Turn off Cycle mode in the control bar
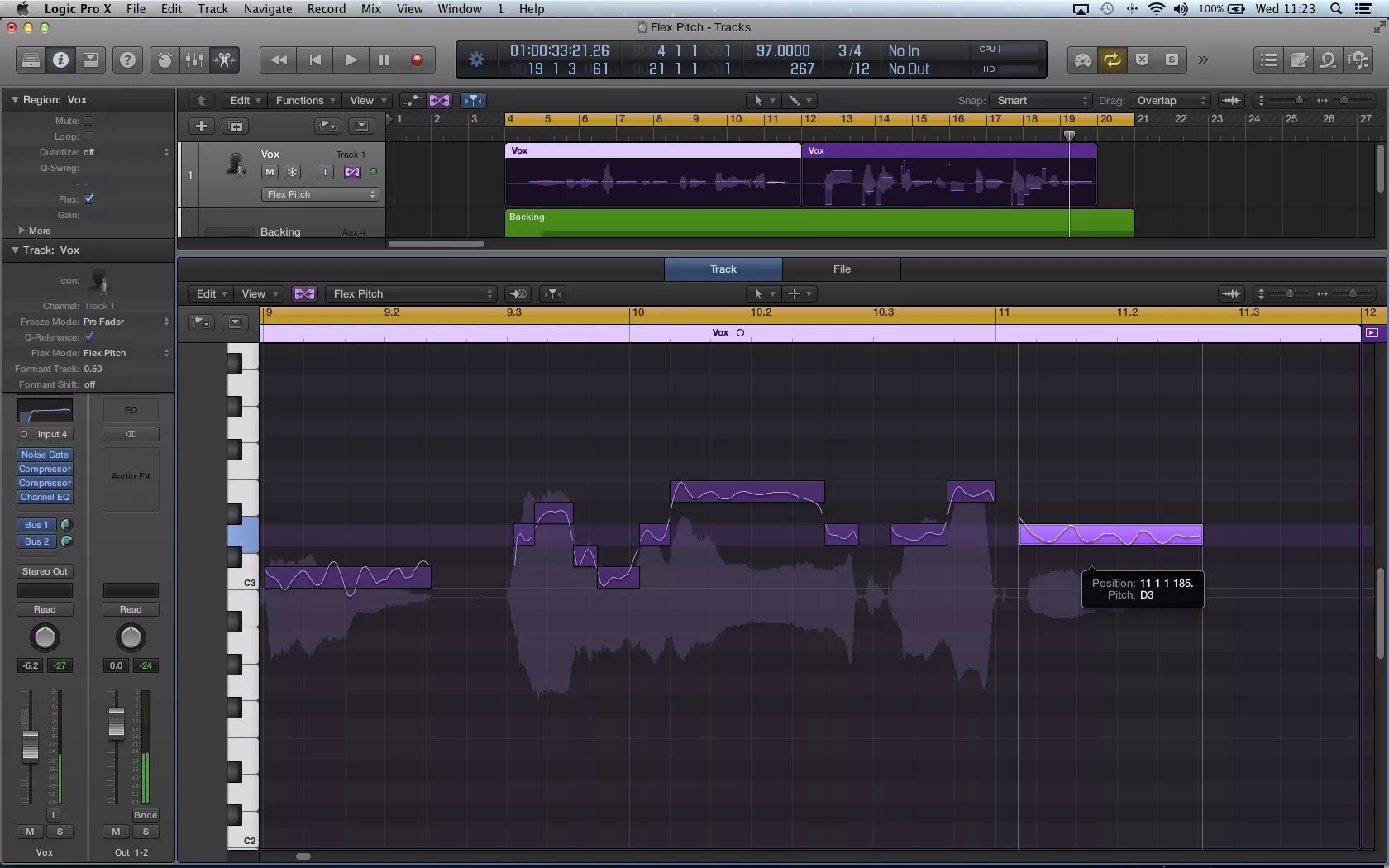 tap(1112, 60)
